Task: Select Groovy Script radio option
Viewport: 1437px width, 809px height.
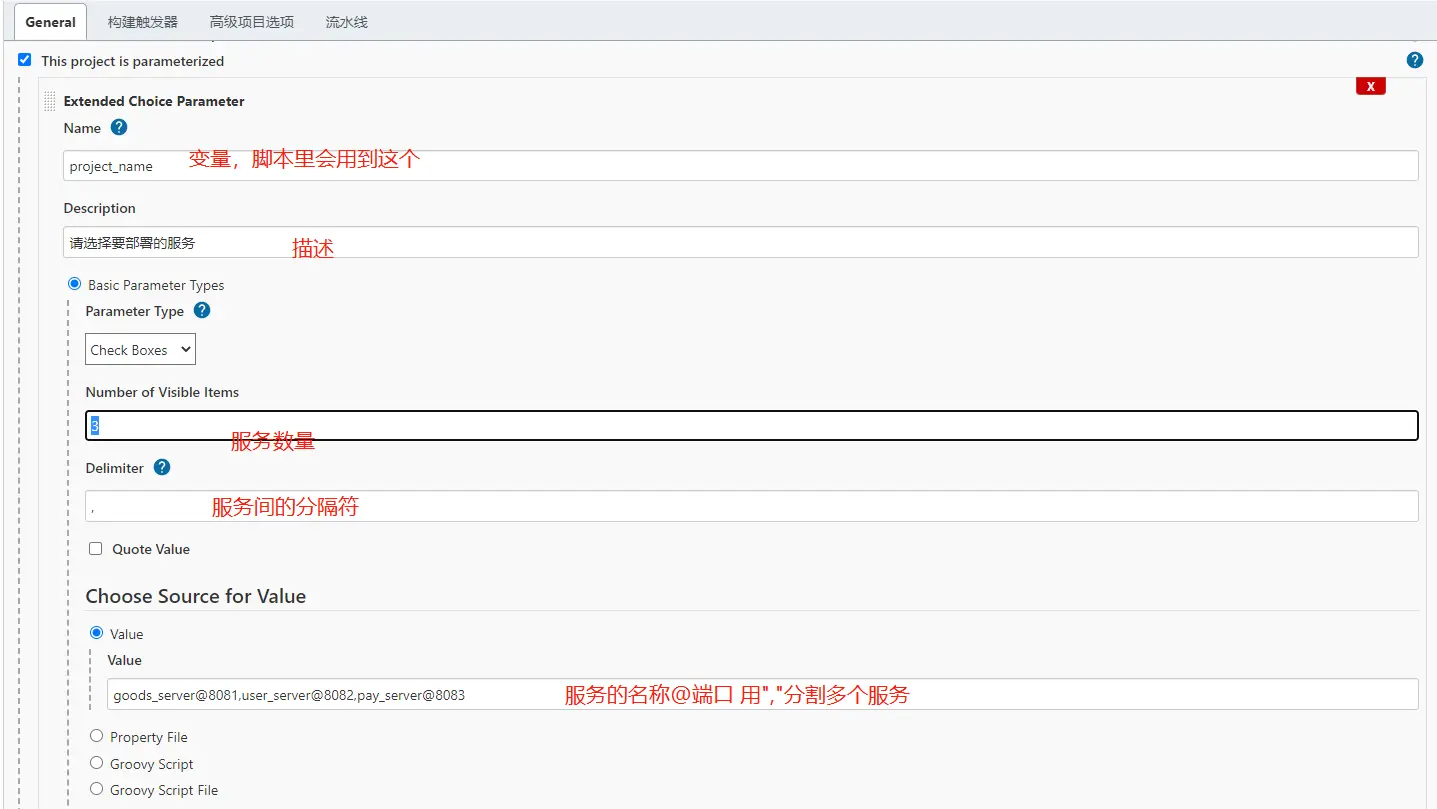Action: coord(97,763)
